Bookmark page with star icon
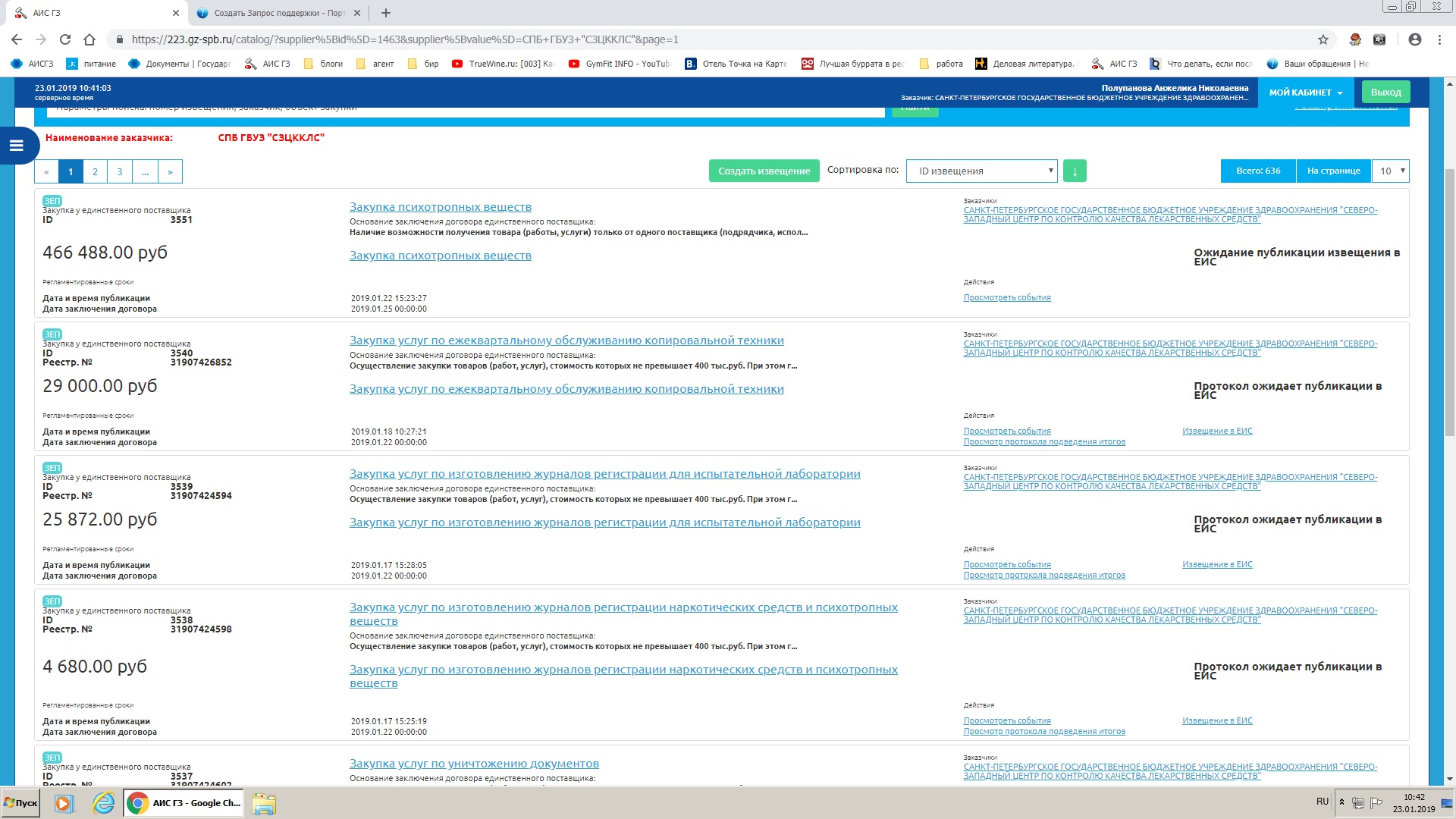 click(1323, 39)
